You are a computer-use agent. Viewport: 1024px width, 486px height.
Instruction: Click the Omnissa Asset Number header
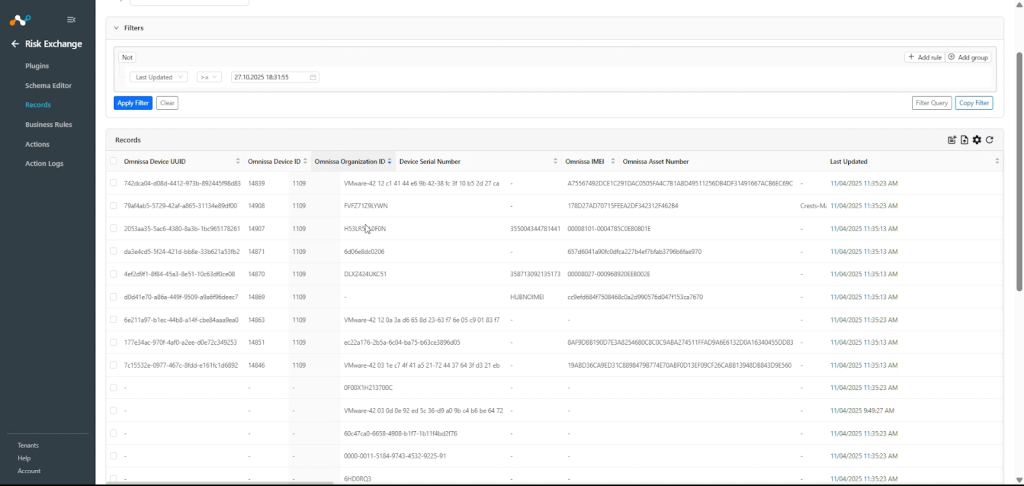(656, 161)
